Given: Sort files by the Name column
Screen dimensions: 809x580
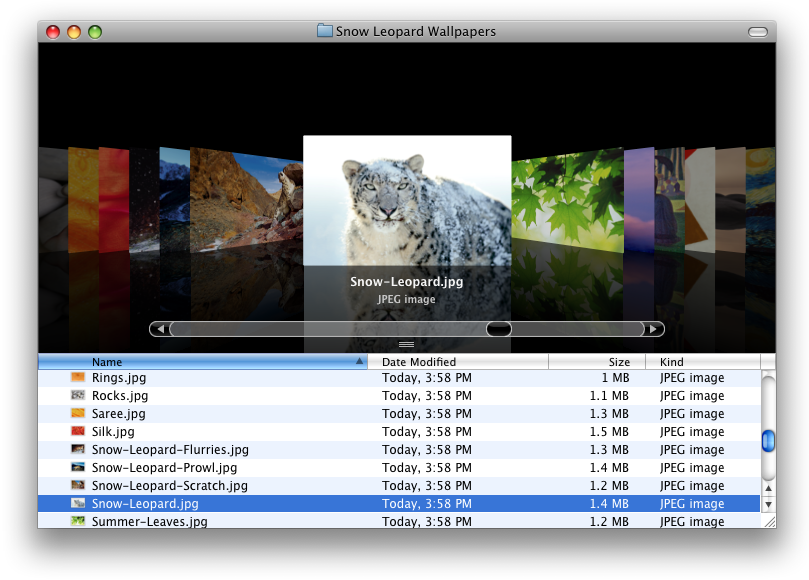Looking at the screenshot, I should [x=200, y=362].
